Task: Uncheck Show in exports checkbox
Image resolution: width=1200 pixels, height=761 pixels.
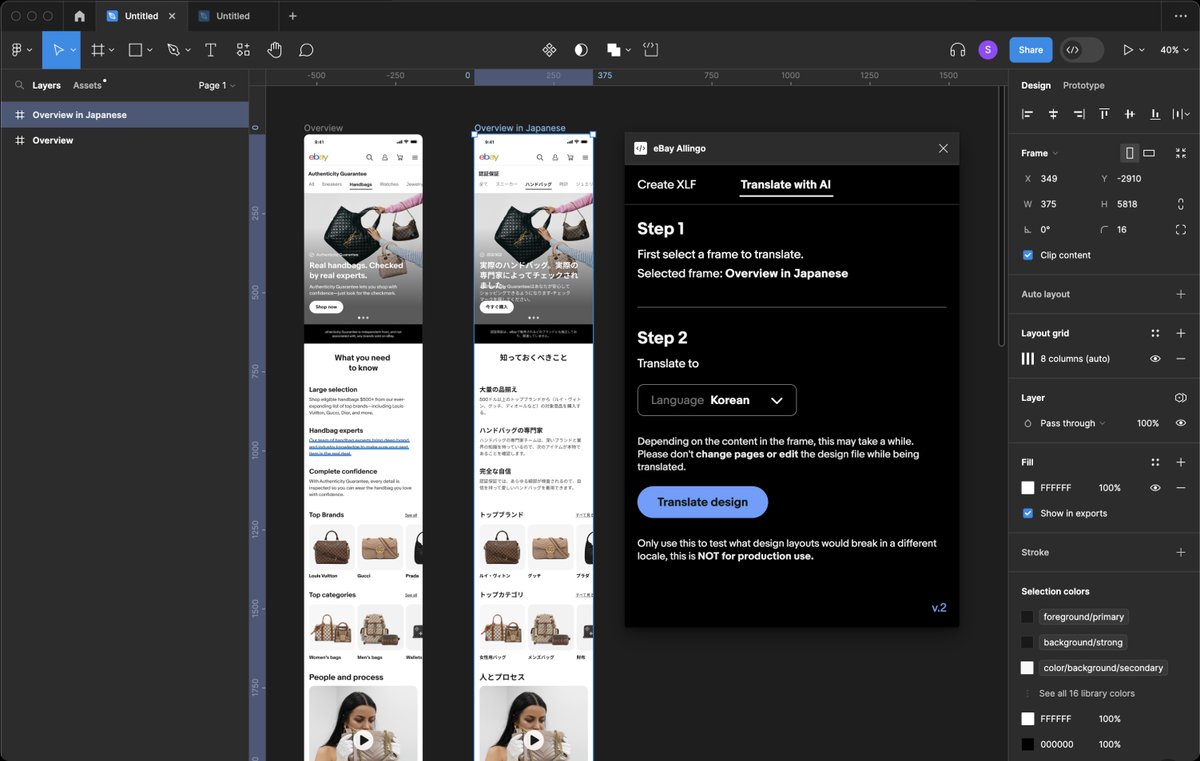Action: pos(1027,513)
